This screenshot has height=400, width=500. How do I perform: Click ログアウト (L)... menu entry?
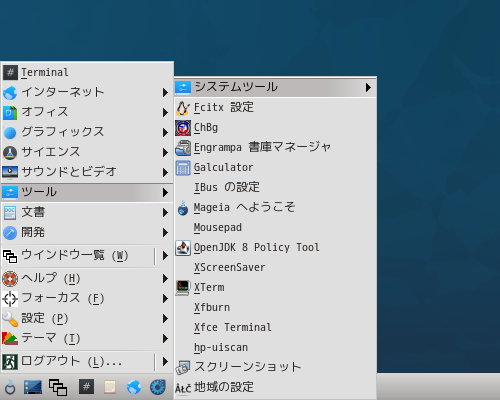coord(87,361)
